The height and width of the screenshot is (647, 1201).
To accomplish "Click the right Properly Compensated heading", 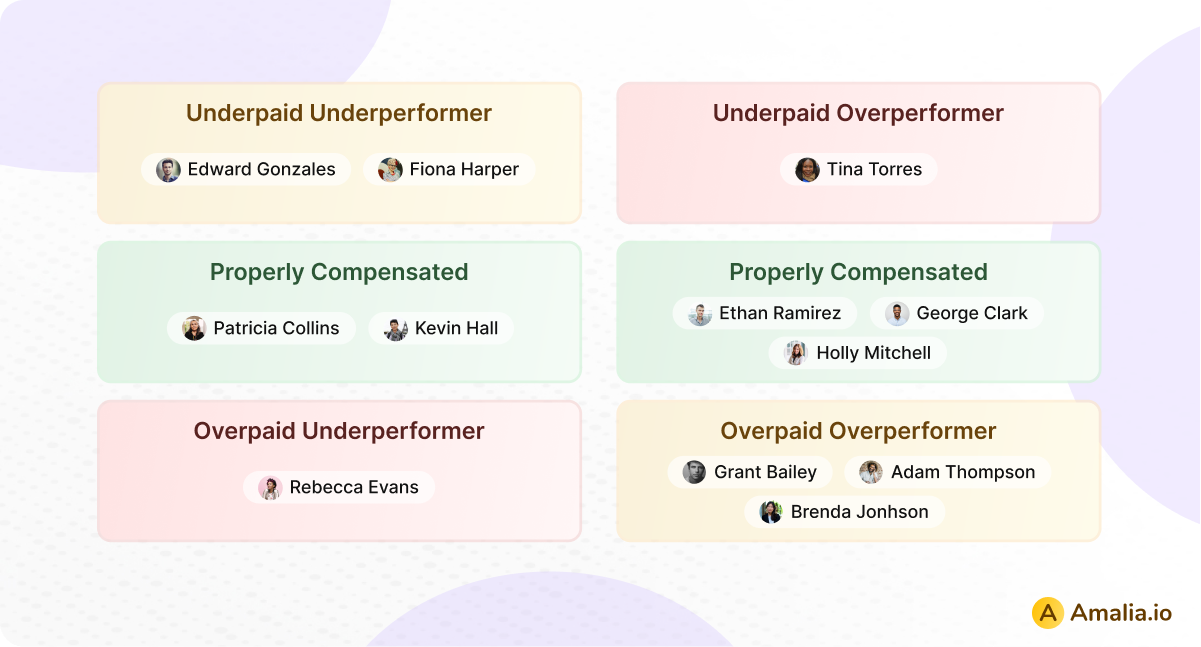I will (858, 272).
